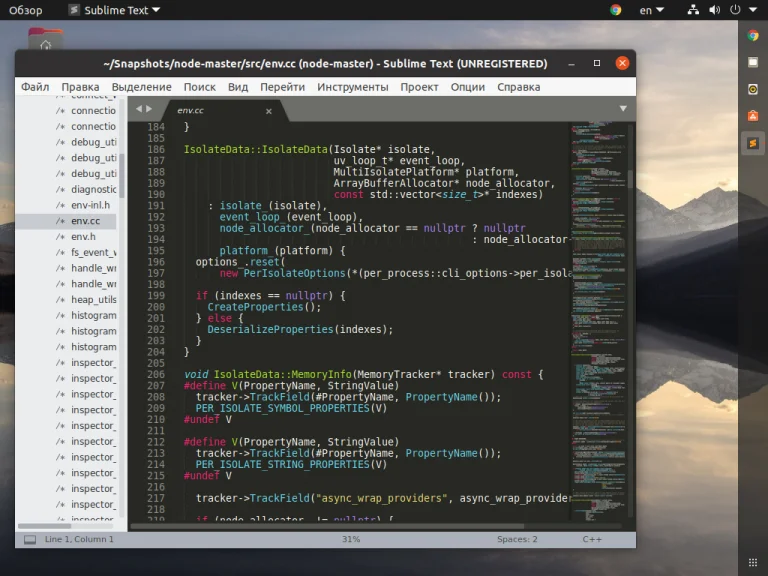Image resolution: width=768 pixels, height=576 pixels.
Task: Launch Chrome from the dock
Action: tap(753, 36)
